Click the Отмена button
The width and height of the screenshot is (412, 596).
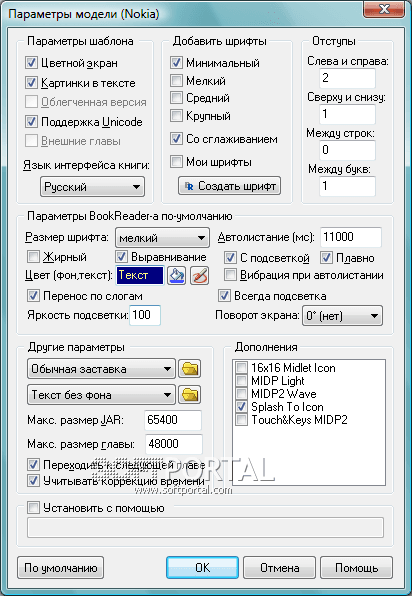tap(279, 568)
